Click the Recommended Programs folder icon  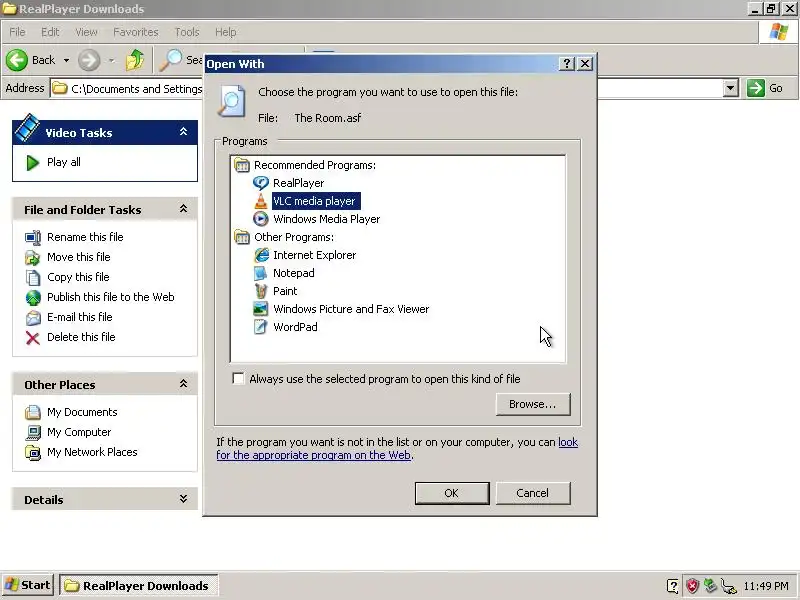241,165
